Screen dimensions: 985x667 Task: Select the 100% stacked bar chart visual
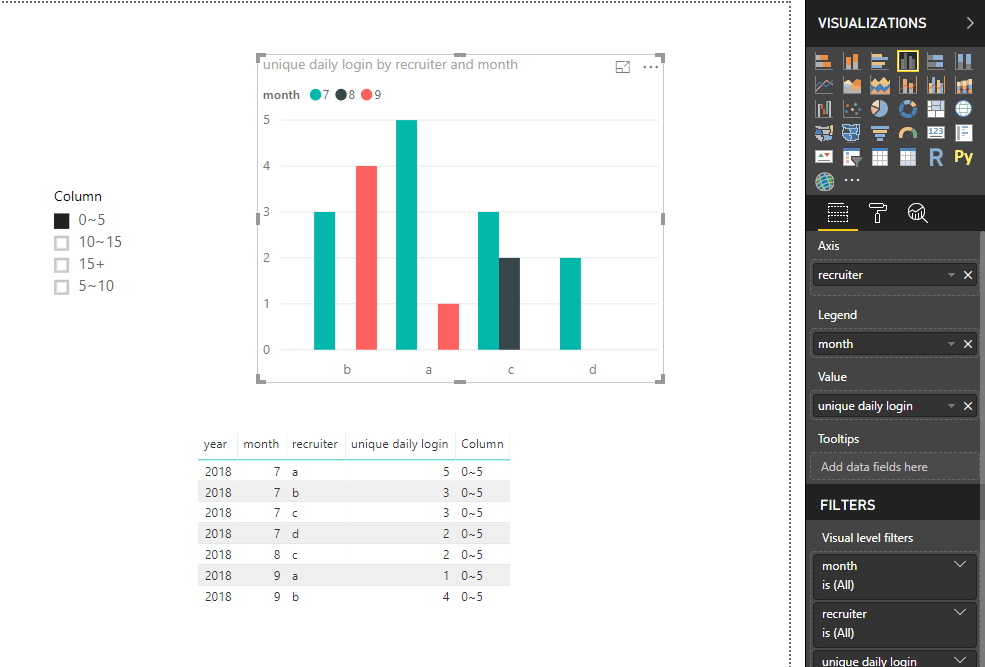tap(935, 61)
